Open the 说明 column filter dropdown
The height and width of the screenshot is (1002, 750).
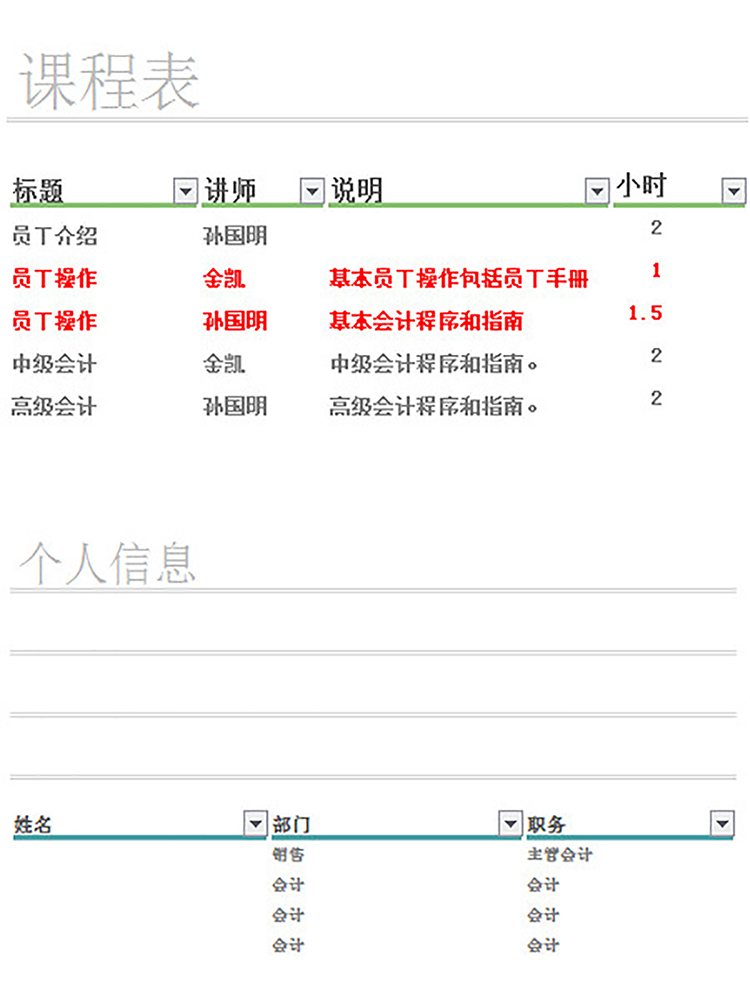[597, 190]
